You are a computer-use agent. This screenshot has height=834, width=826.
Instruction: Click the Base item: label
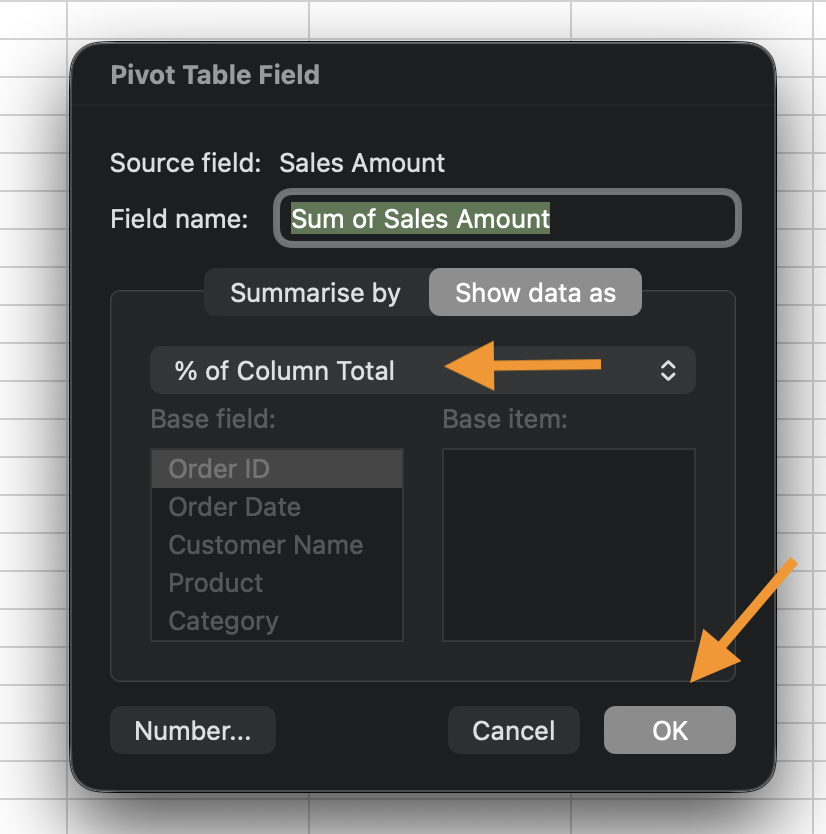coord(505,419)
